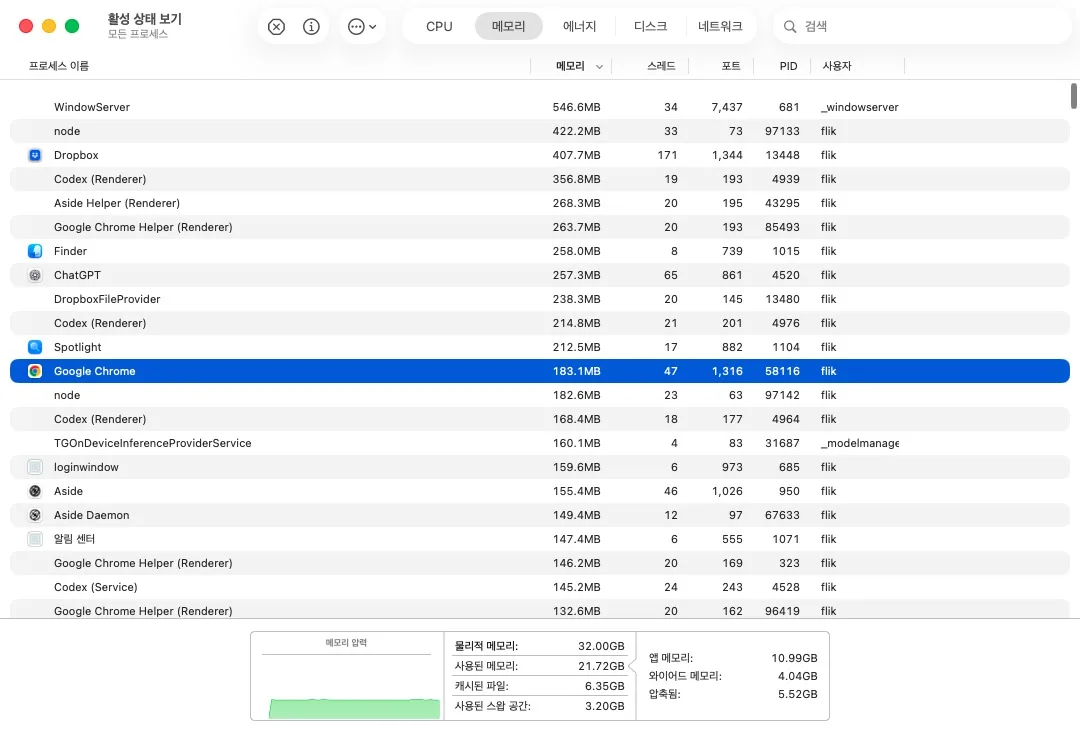Screen dimensions: 1080x735
Task: Select the TGOnDeviceInferenceProviderService row
Action: (539, 443)
